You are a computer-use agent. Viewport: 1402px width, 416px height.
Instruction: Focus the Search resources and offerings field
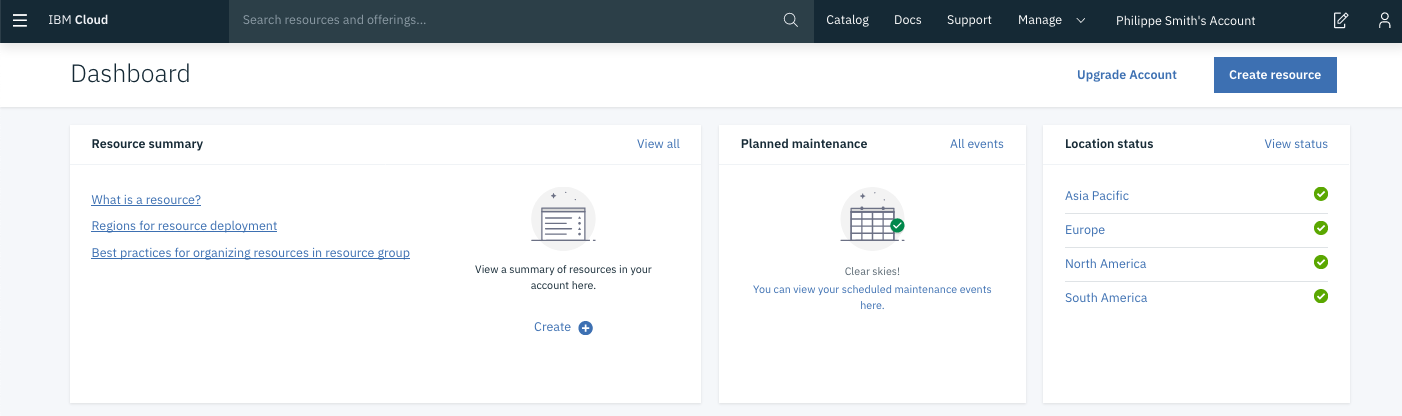pyautogui.click(x=505, y=20)
